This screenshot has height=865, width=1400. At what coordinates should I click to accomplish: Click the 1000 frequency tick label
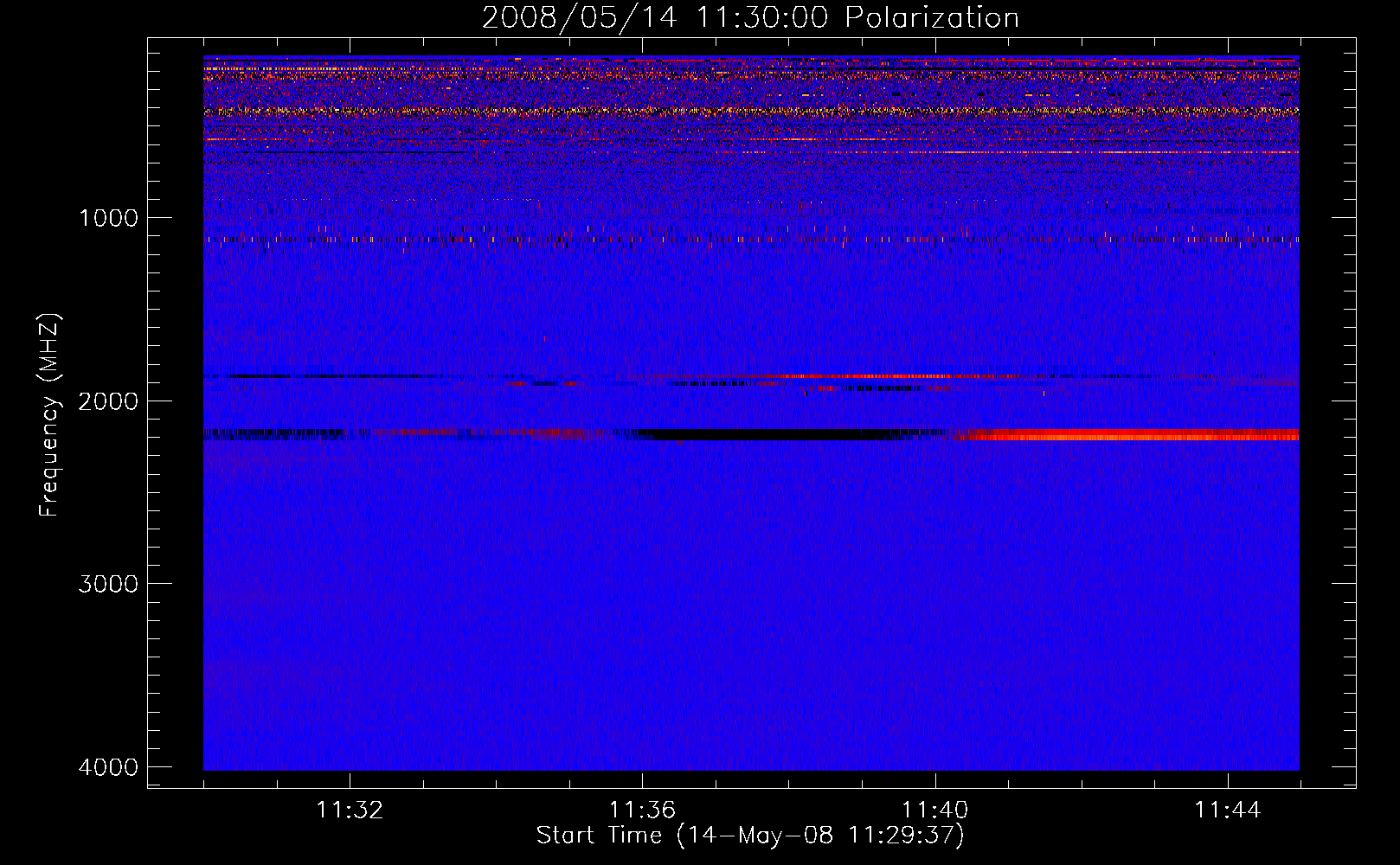point(108,217)
